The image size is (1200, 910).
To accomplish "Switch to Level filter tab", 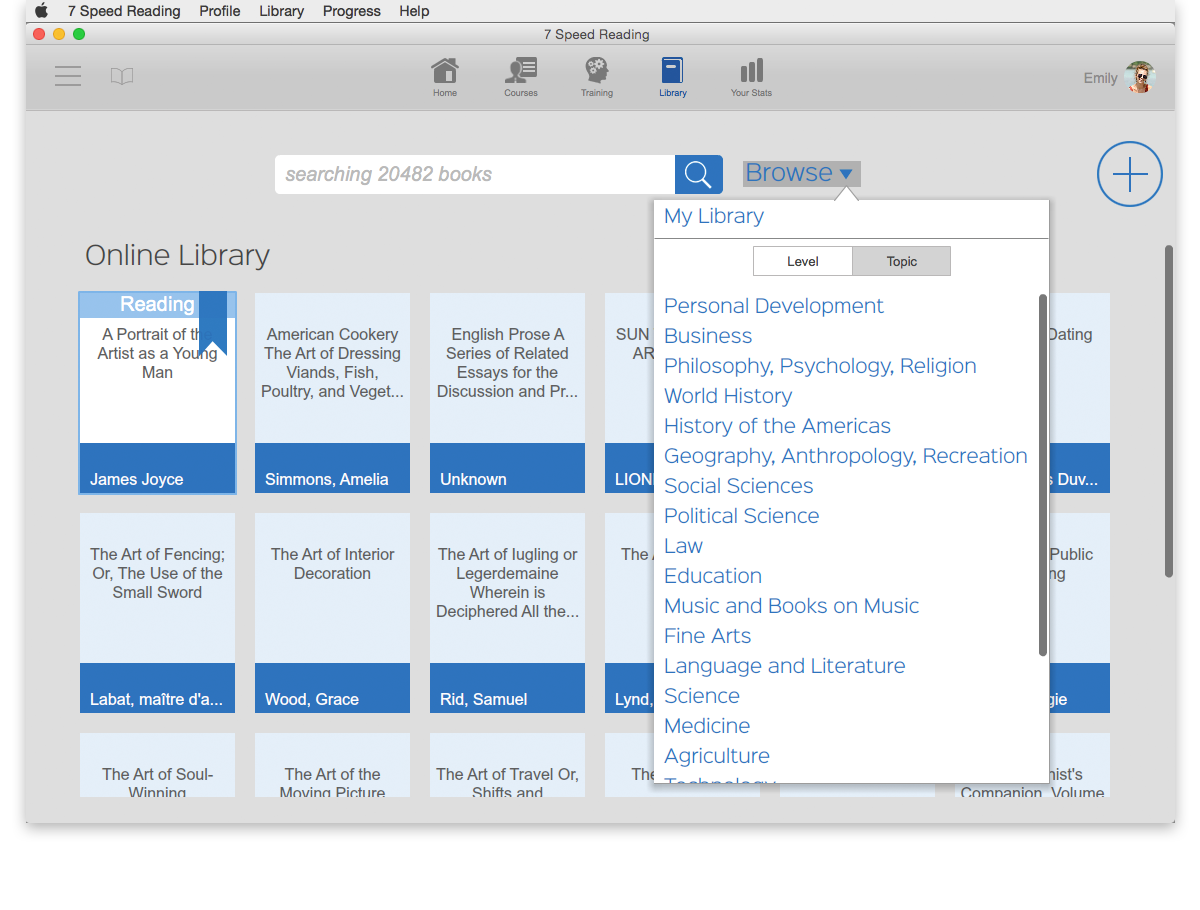I will point(803,261).
